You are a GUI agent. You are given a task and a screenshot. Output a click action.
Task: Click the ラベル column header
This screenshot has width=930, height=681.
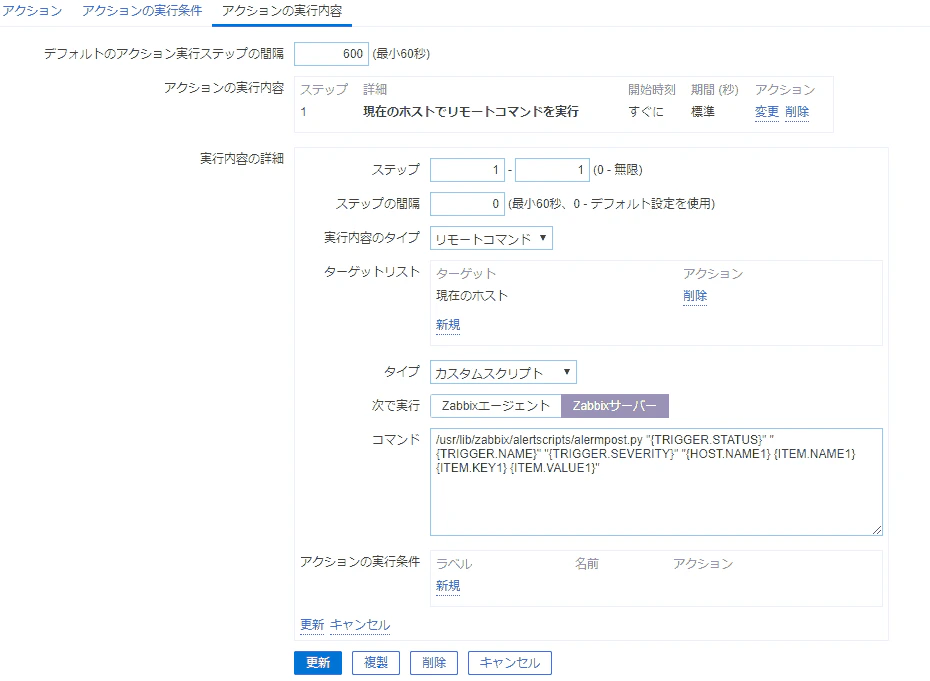[454, 564]
